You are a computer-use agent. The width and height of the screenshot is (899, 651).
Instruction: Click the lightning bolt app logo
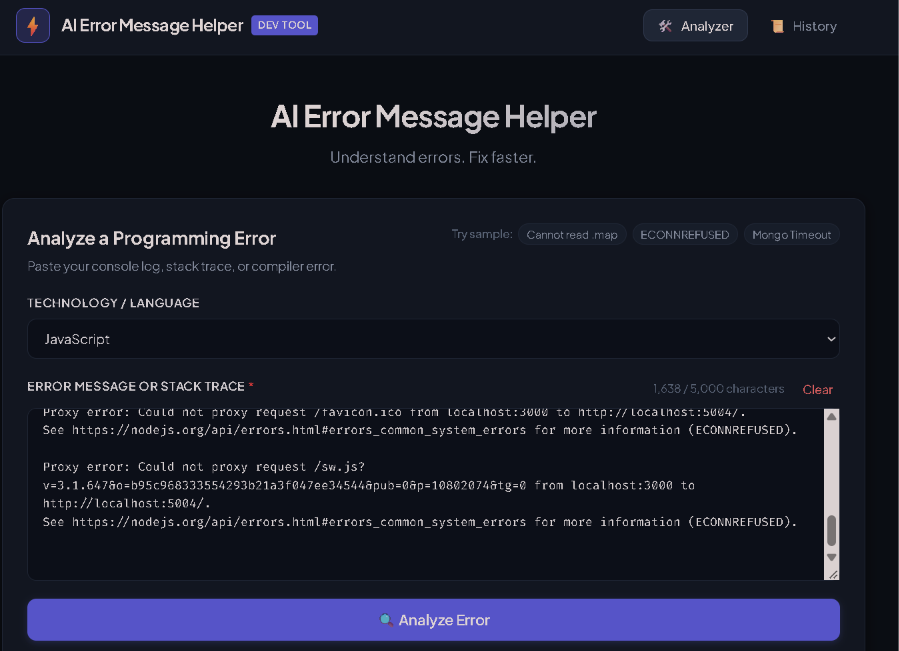click(x=33, y=26)
